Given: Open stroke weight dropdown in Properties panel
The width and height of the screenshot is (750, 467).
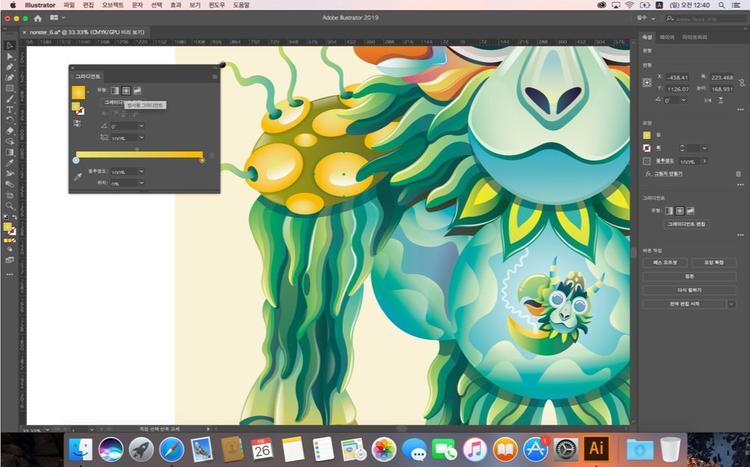Looking at the screenshot, I should pyautogui.click(x=705, y=148).
